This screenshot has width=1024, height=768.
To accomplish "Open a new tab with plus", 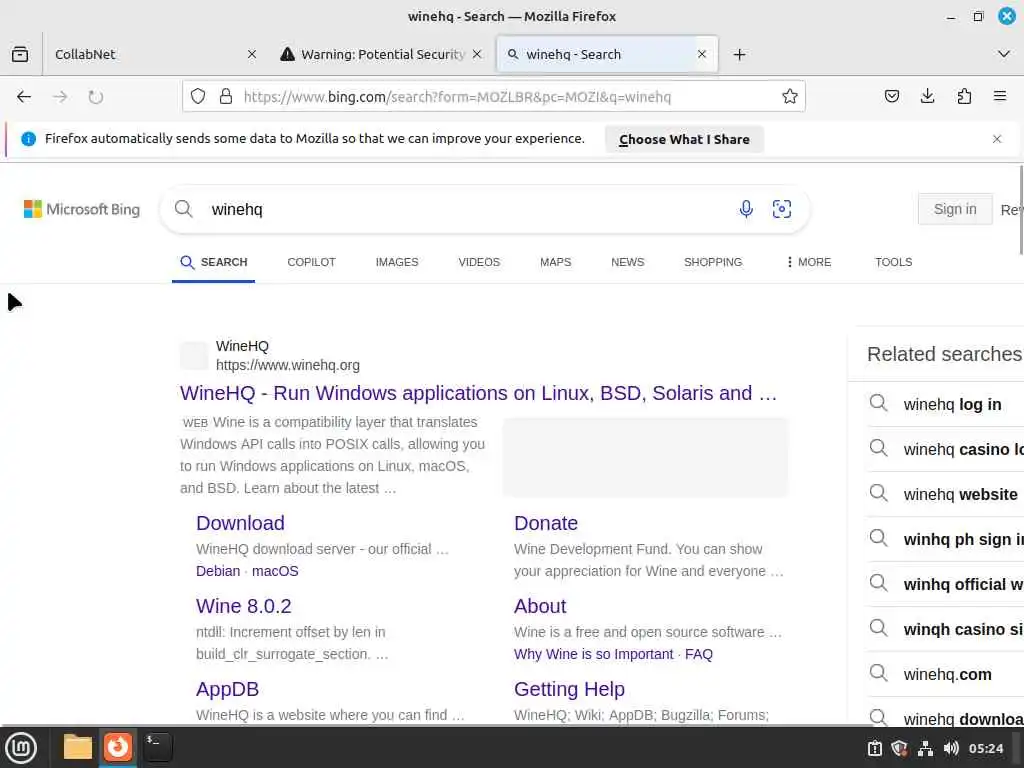I will pos(739,54).
